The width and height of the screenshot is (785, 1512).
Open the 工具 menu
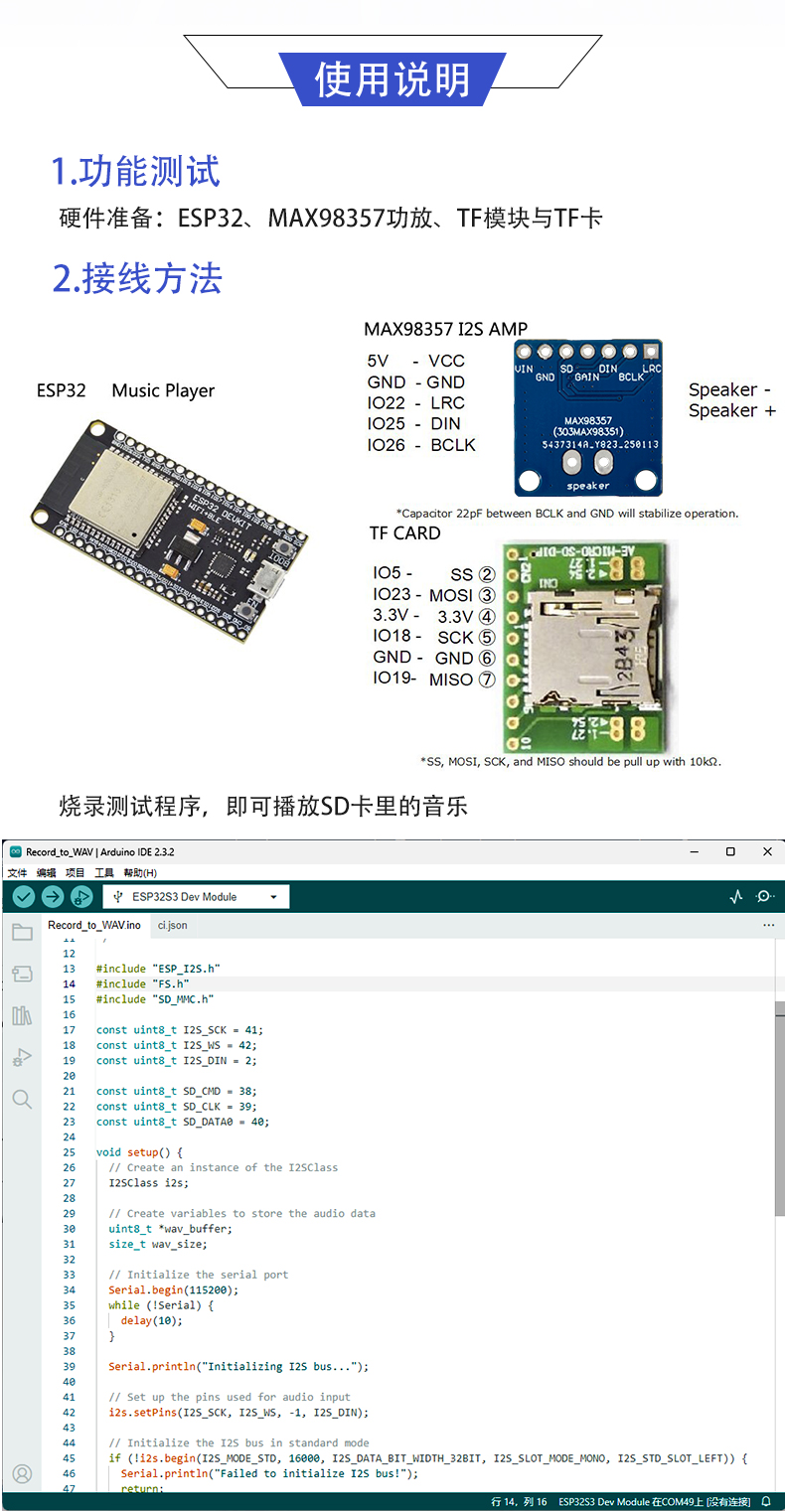103,872
